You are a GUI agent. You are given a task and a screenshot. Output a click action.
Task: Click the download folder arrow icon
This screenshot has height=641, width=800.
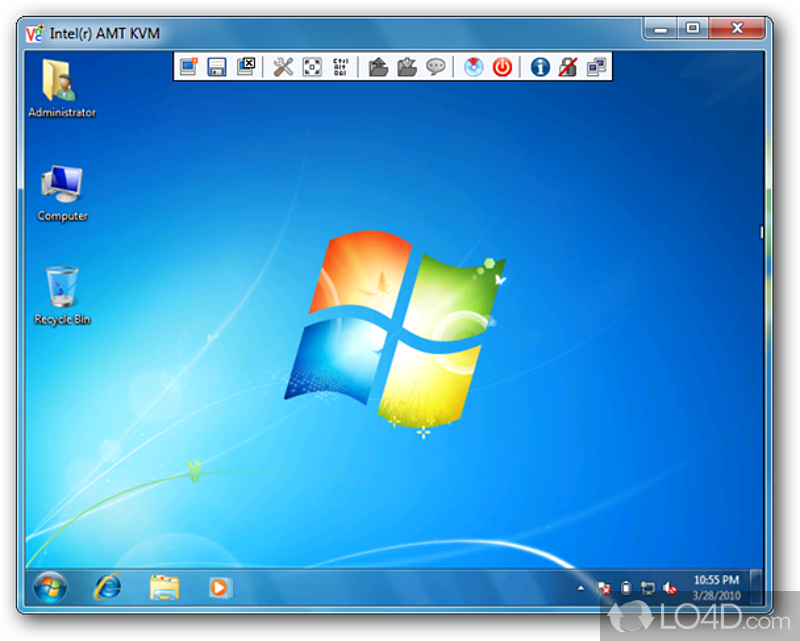[x=407, y=67]
